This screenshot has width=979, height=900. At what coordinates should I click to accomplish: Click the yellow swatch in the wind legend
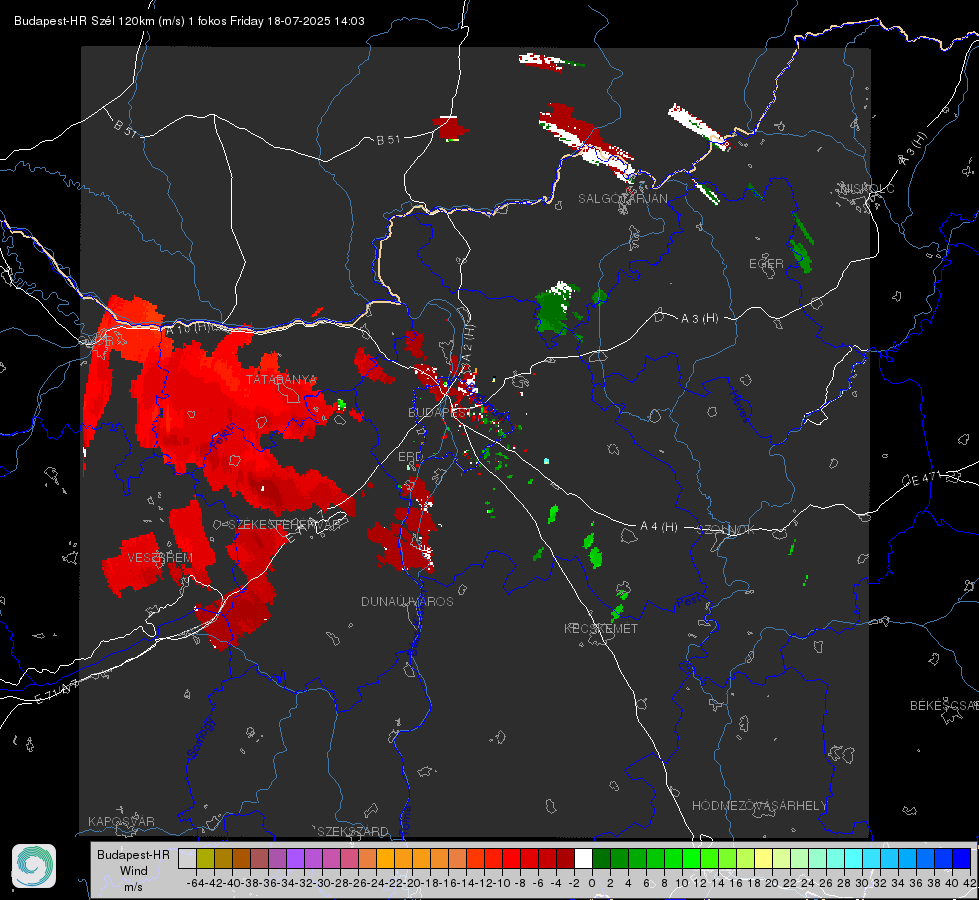763,859
